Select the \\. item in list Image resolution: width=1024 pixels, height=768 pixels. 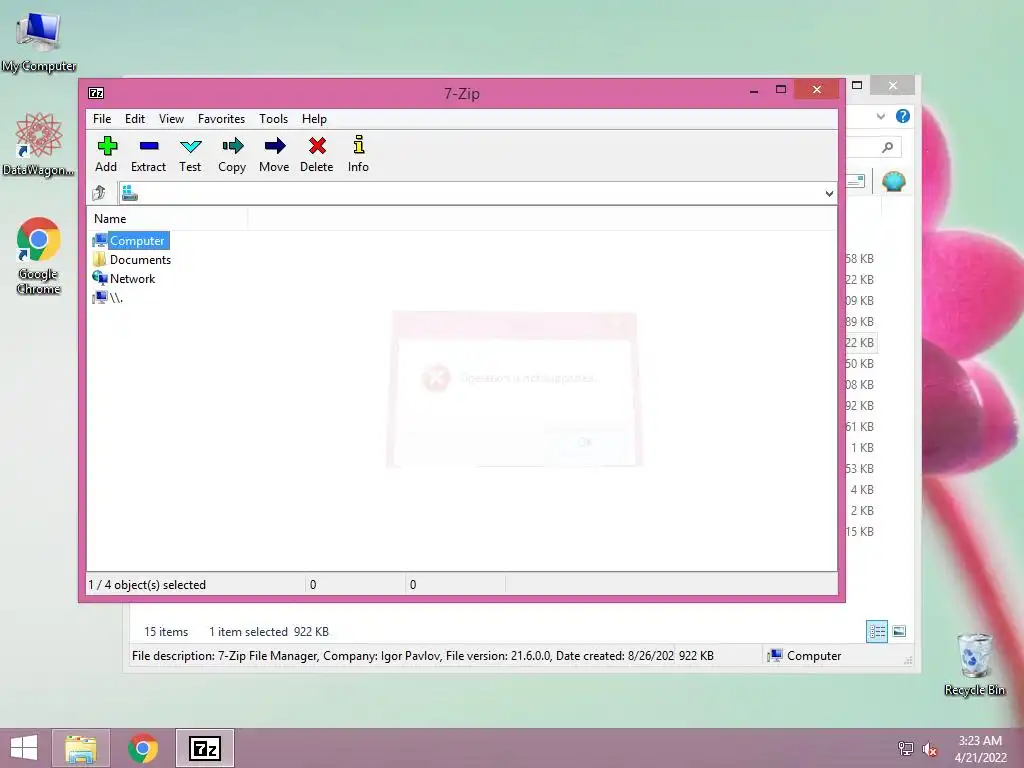click(x=108, y=297)
